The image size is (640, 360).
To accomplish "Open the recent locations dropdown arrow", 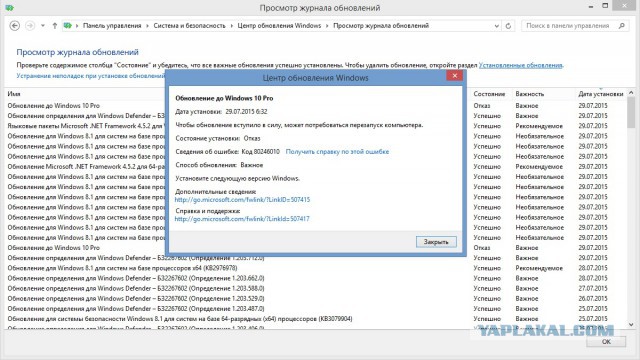I will coord(43,26).
